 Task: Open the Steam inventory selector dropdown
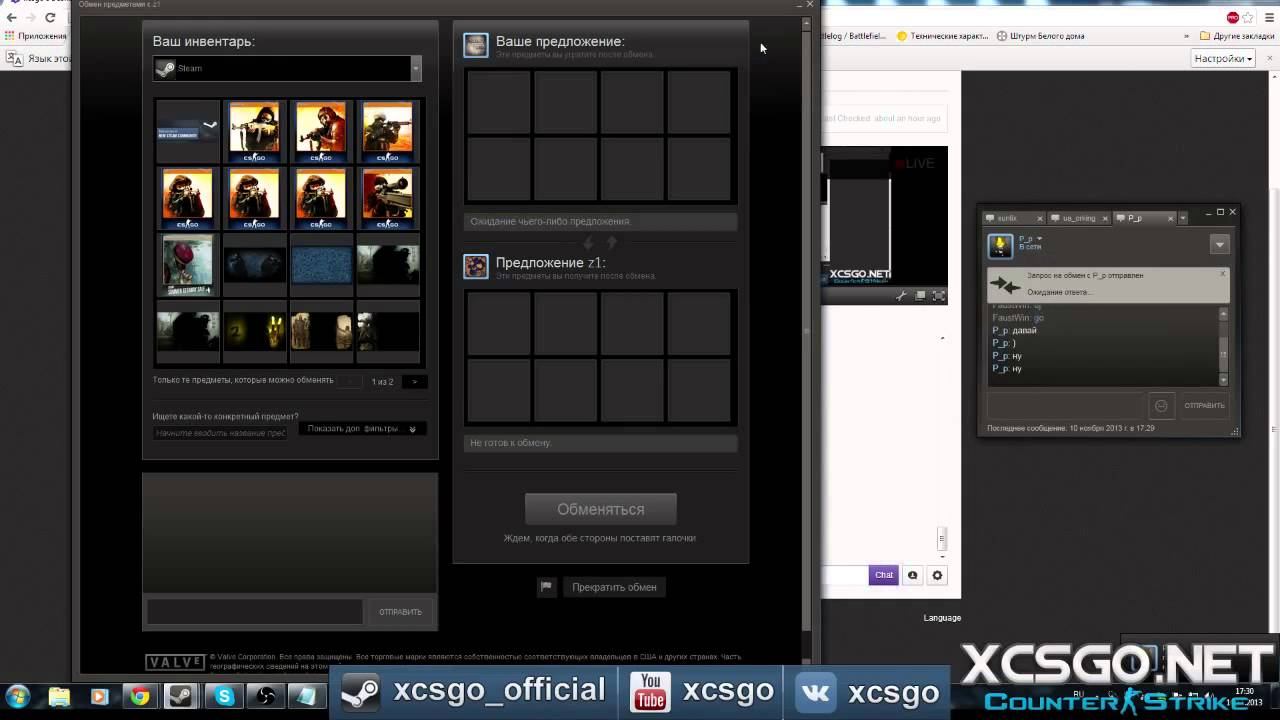[x=287, y=68]
